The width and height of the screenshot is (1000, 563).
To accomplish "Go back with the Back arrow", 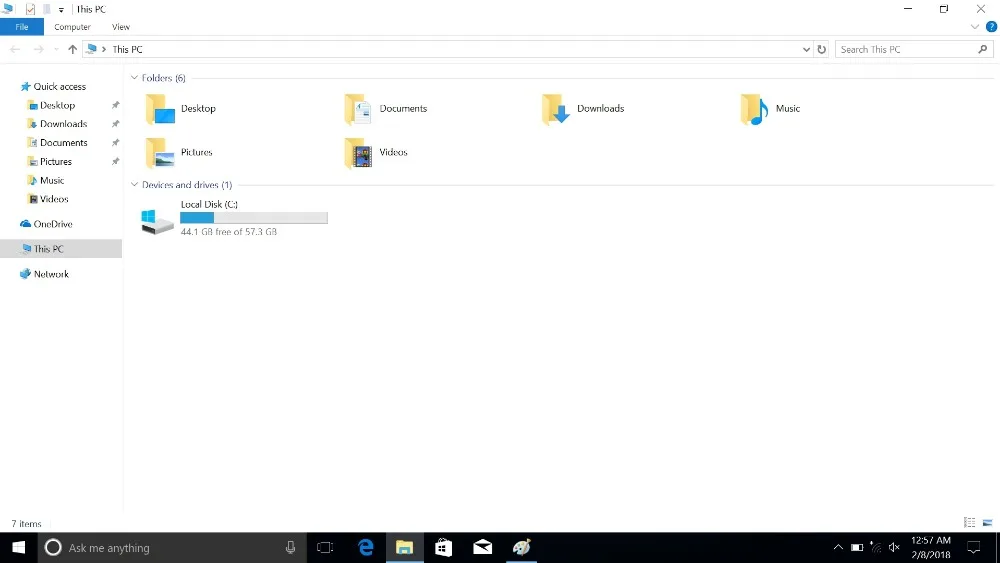I will 15,49.
